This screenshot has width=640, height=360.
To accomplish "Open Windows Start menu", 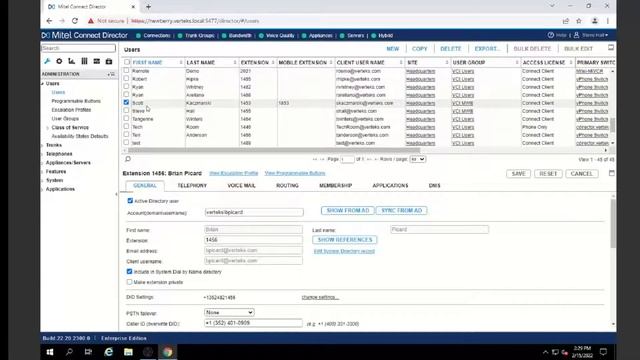I will (50, 352).
